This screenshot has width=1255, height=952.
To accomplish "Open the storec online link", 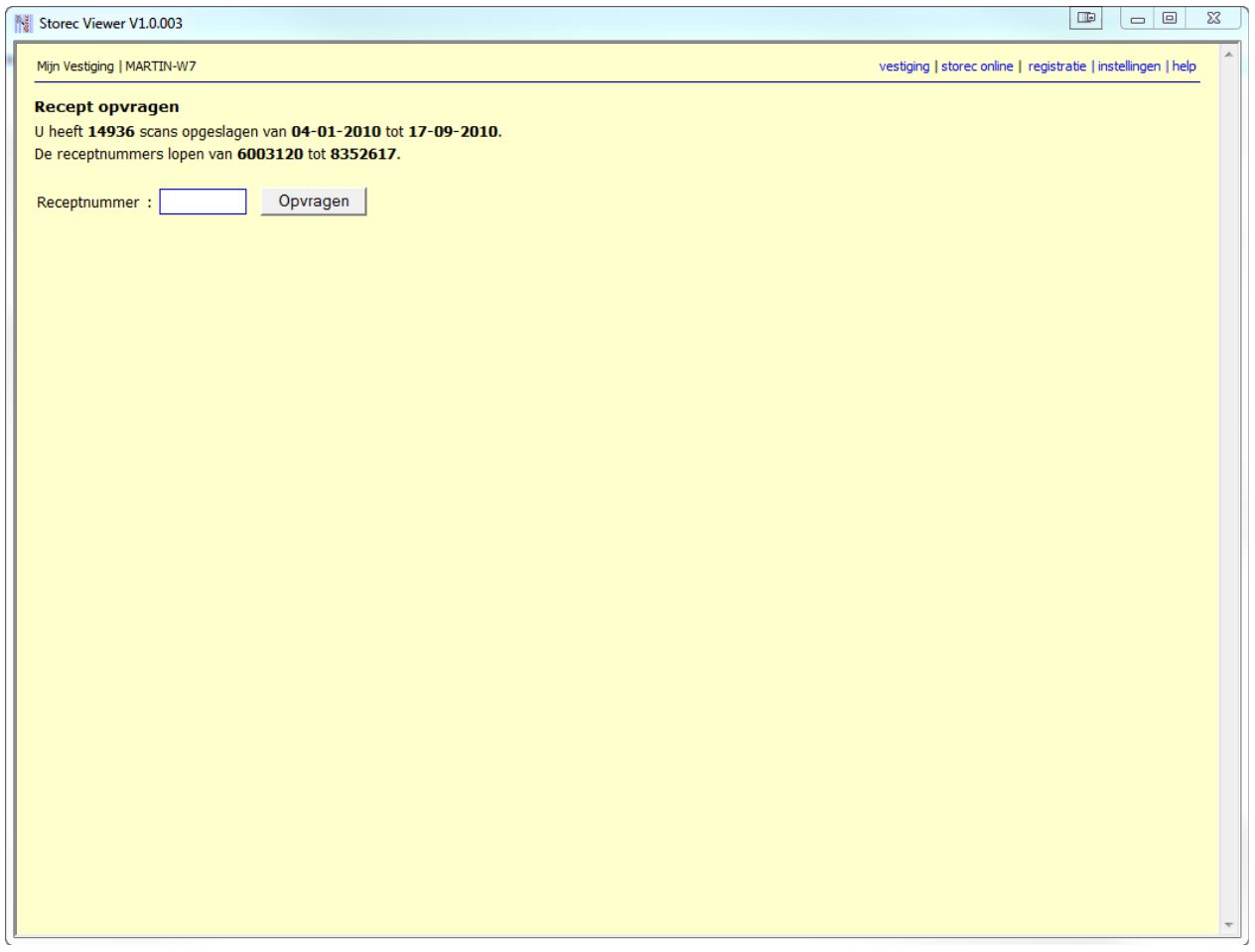I will (x=977, y=67).
